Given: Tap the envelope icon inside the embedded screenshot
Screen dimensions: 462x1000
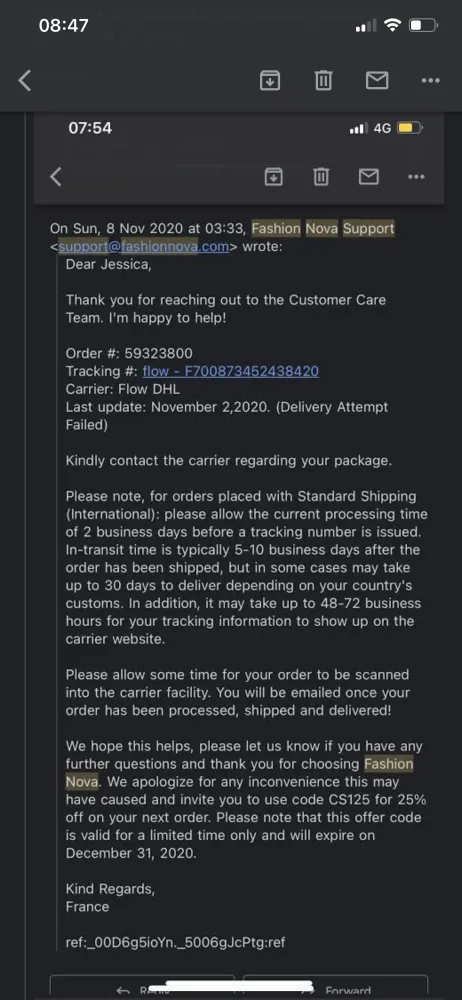Looking at the screenshot, I should pyautogui.click(x=369, y=177).
